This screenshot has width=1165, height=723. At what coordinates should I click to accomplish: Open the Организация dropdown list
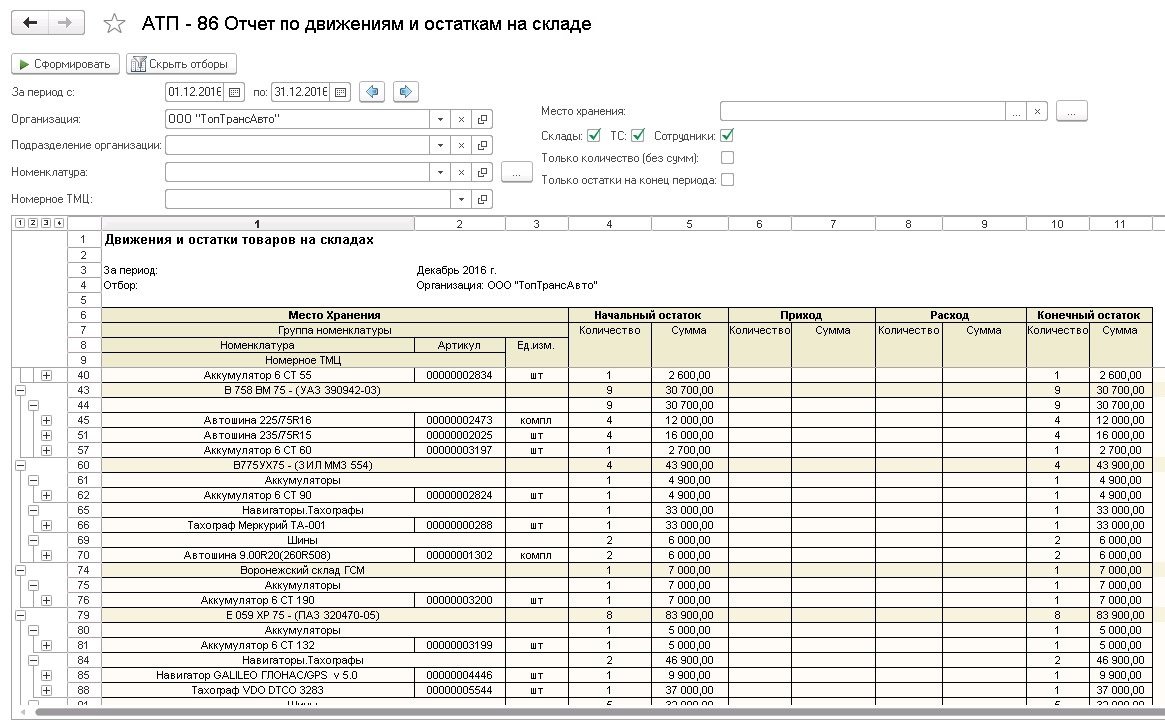pos(441,119)
